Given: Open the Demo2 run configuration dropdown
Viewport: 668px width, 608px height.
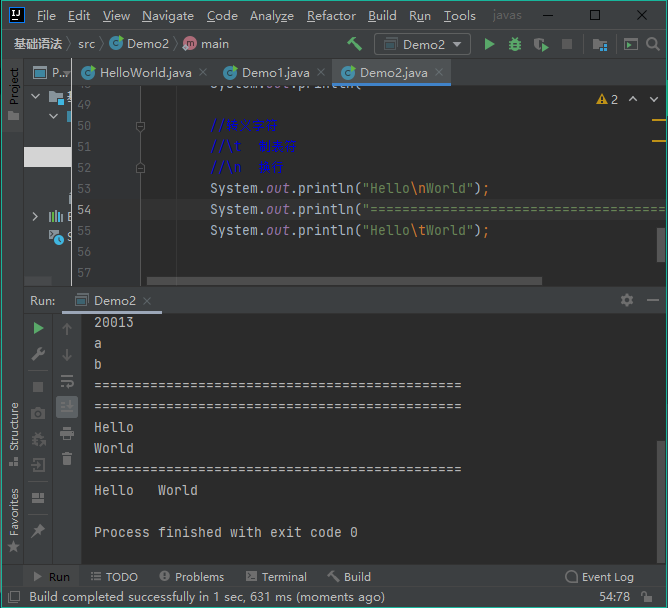Looking at the screenshot, I should (422, 44).
